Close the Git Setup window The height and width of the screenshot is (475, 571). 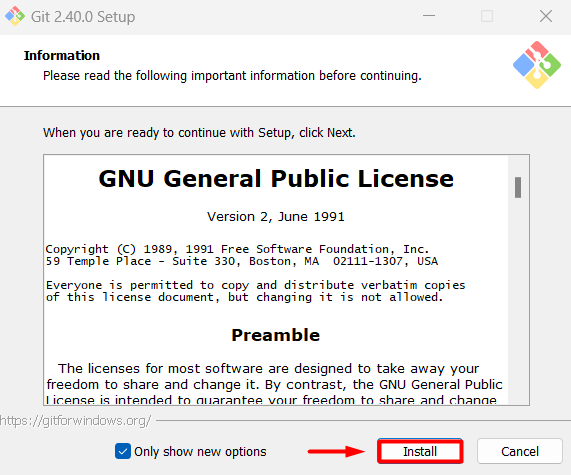[x=546, y=16]
